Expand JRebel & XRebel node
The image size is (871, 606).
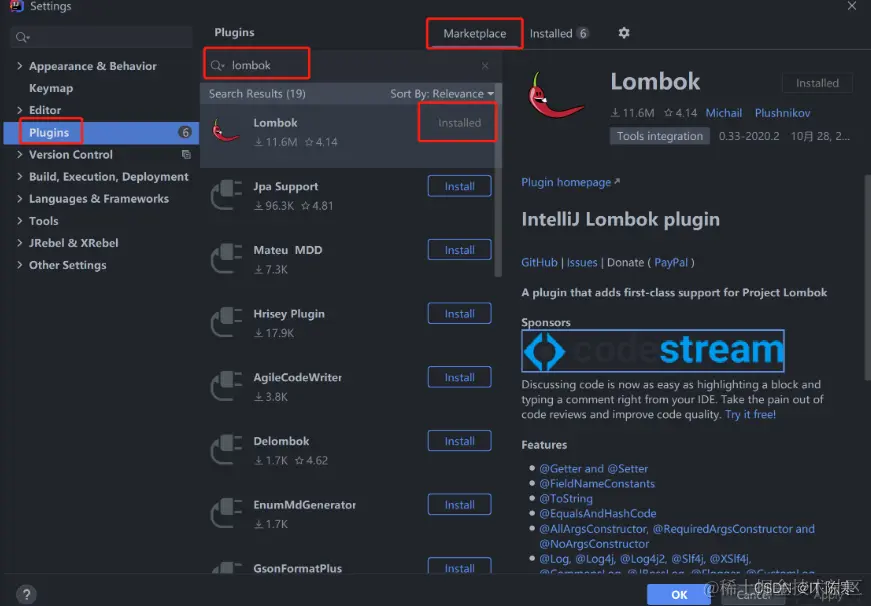(x=20, y=243)
